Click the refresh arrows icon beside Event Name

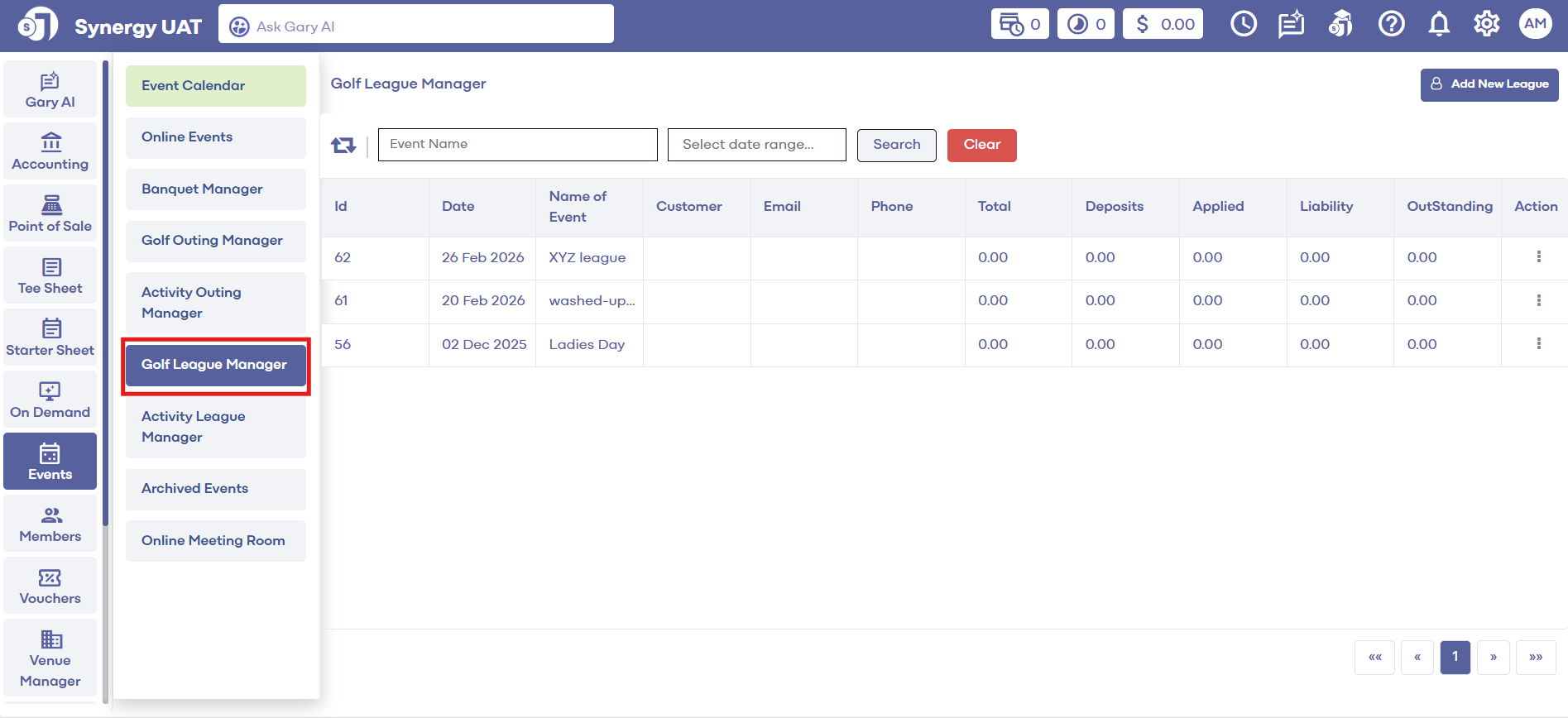click(x=343, y=146)
